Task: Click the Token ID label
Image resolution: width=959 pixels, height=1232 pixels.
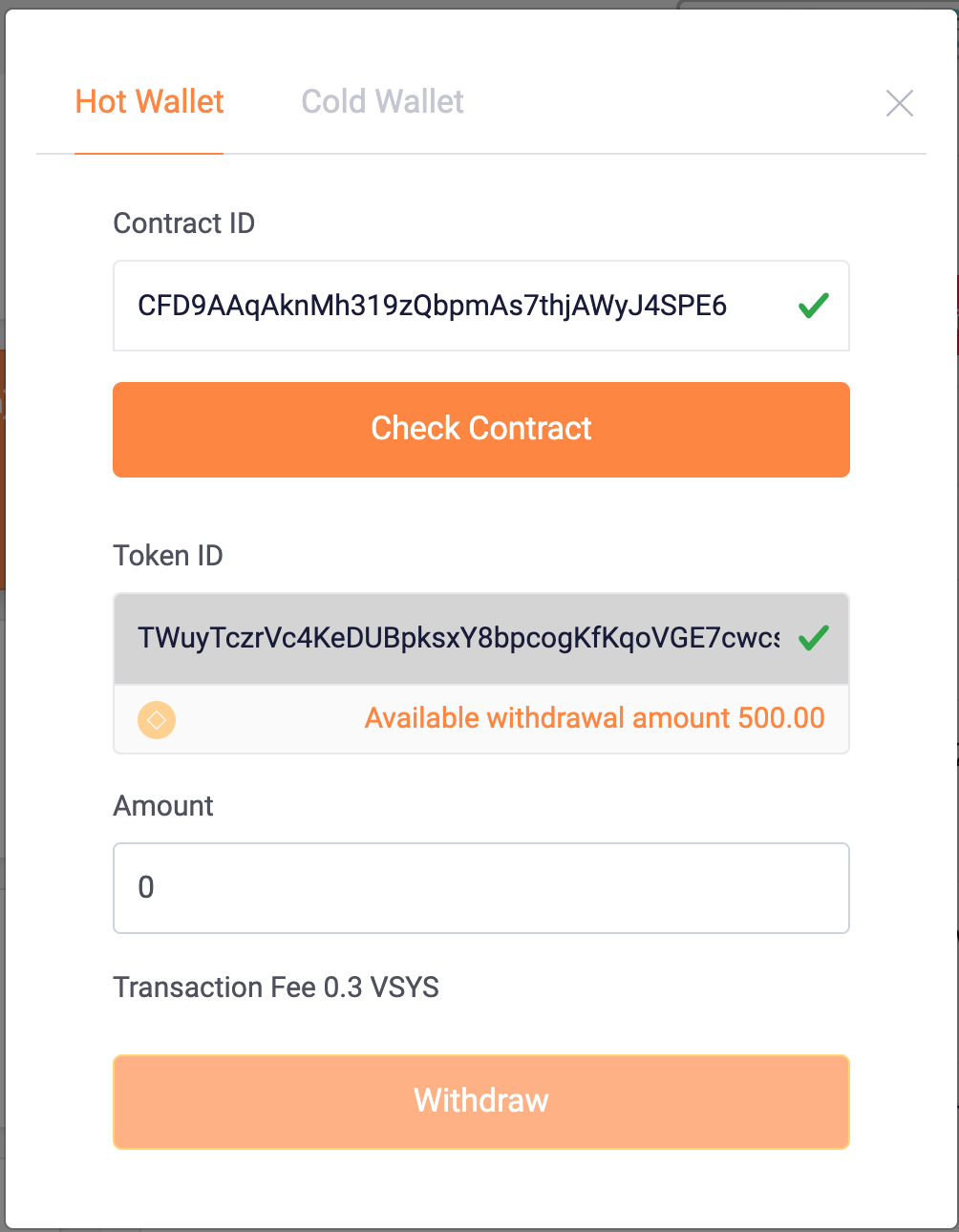Action: click(168, 555)
